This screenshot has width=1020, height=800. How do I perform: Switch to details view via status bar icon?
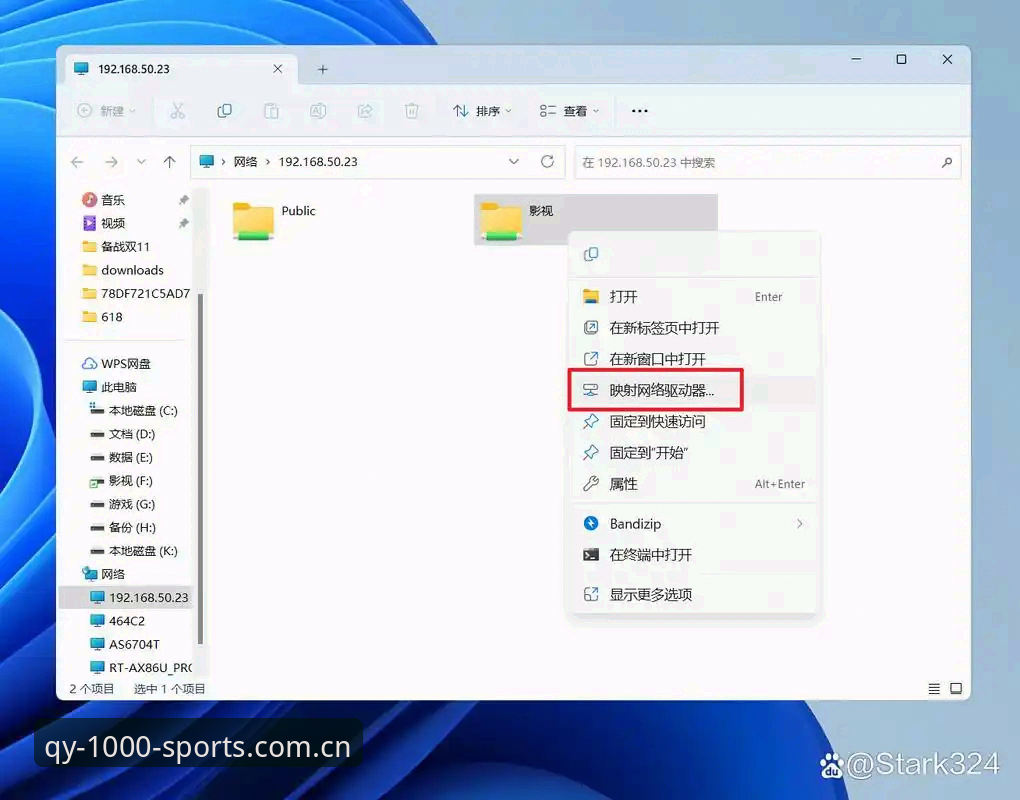click(x=934, y=688)
